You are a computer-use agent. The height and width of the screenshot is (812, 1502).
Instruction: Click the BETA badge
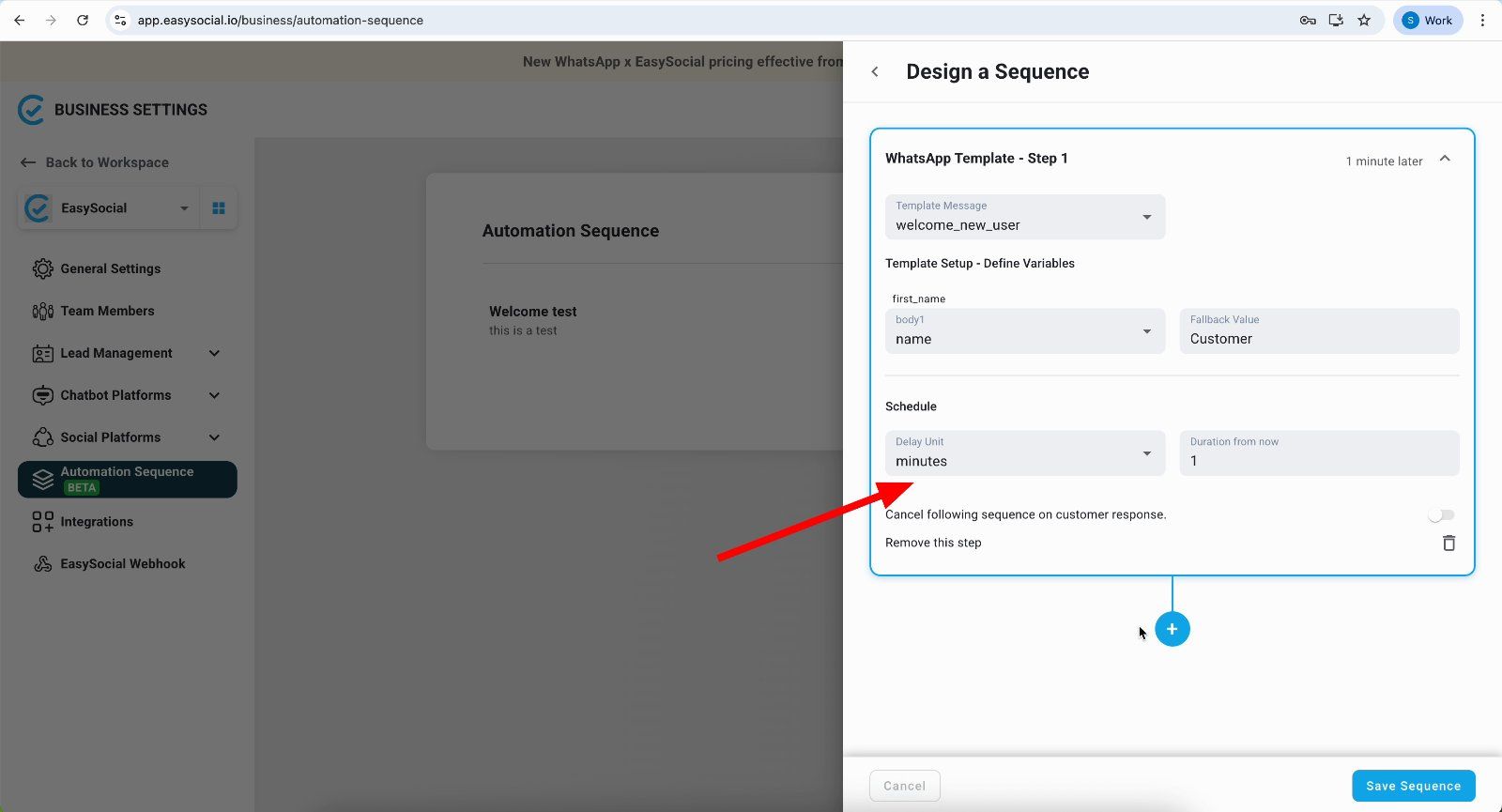click(x=82, y=487)
